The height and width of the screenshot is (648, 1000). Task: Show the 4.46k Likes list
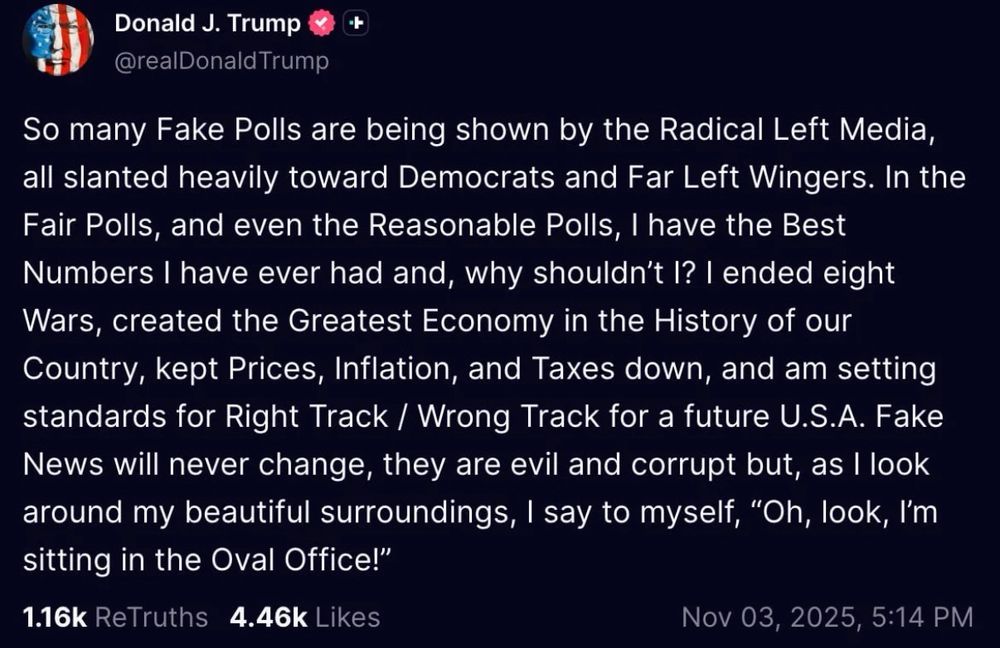pos(305,617)
